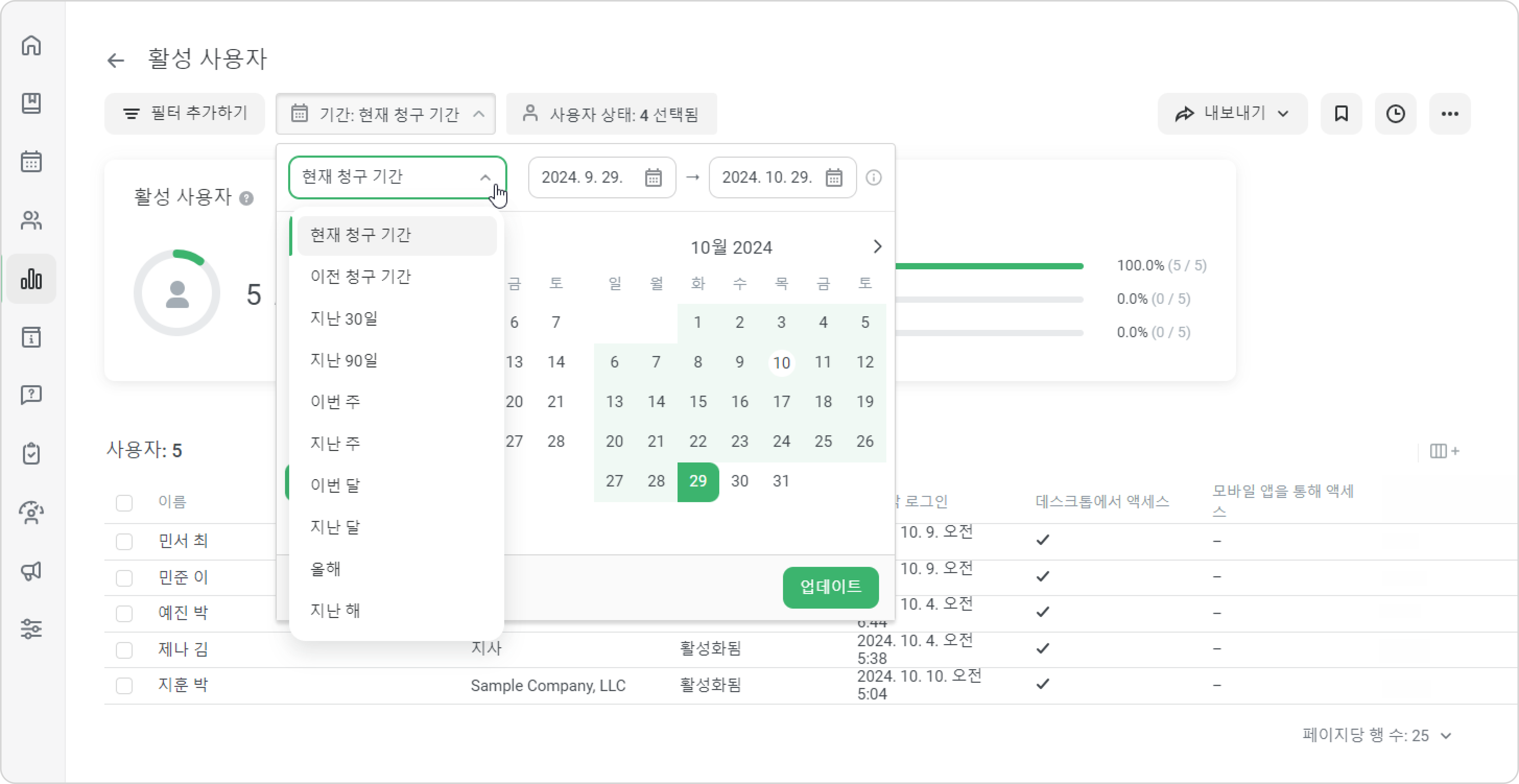Open the question chat sidebar icon
This screenshot has height=784, width=1519.
point(31,395)
